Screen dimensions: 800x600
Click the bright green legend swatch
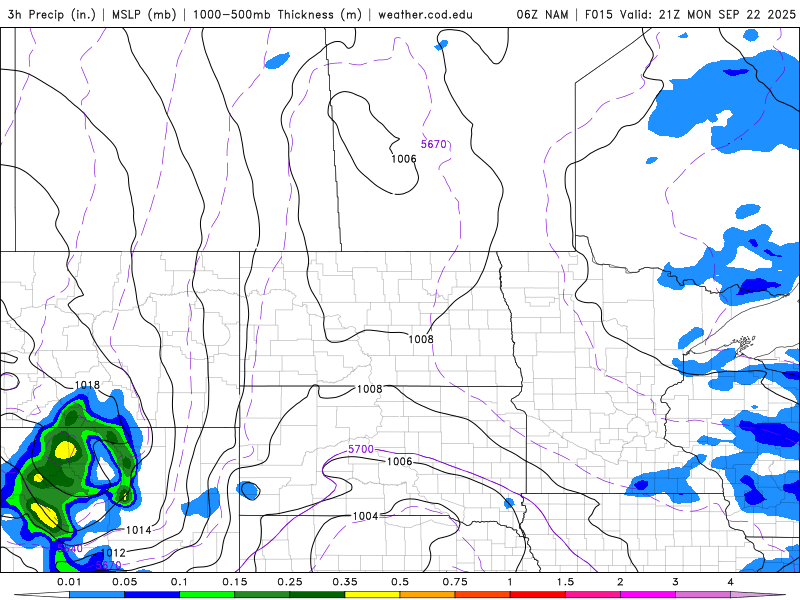click(207, 595)
